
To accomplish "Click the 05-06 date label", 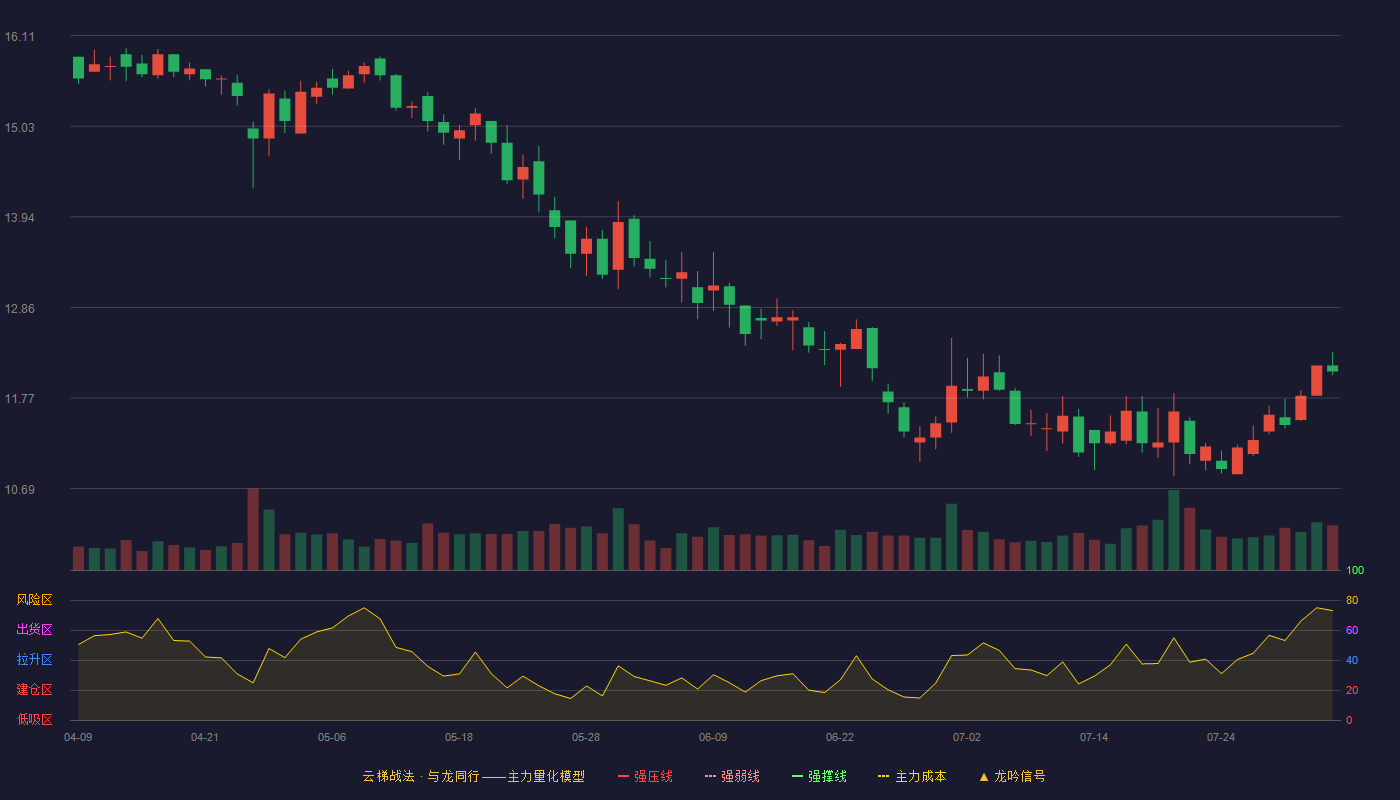I will coord(332,737).
